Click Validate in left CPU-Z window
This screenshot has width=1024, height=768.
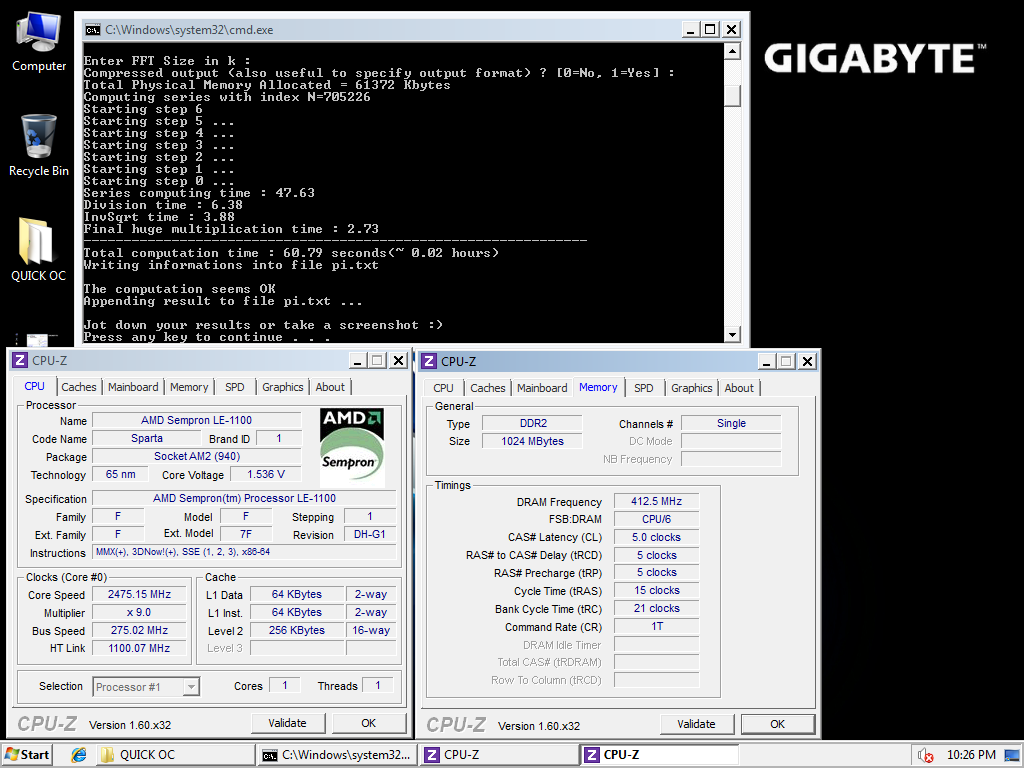click(287, 723)
